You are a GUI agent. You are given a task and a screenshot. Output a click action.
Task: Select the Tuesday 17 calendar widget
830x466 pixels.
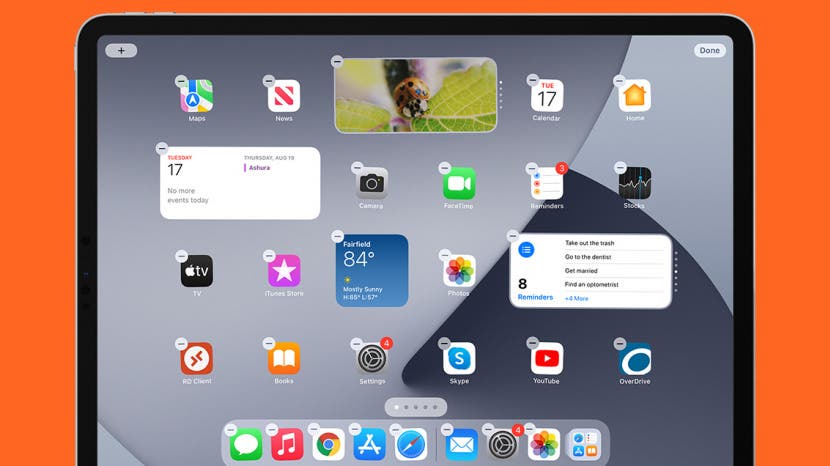point(240,183)
